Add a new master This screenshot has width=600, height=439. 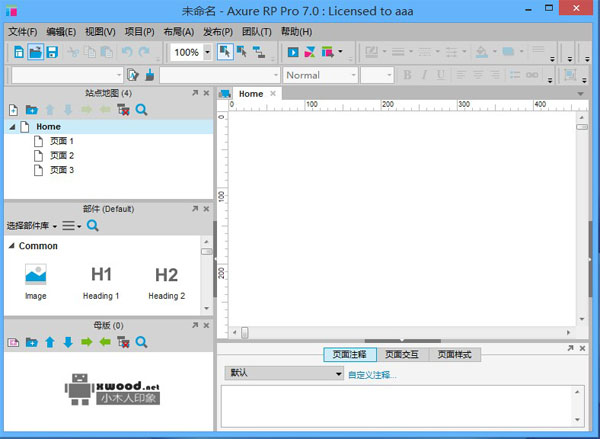tap(13, 342)
